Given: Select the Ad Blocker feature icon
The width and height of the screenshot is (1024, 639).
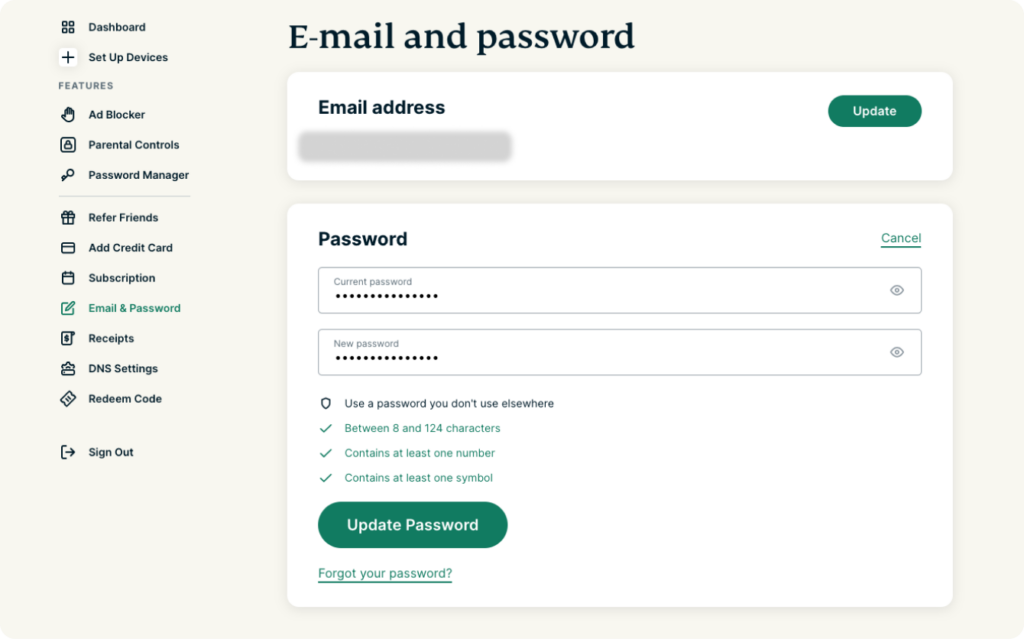Looking at the screenshot, I should tap(66, 114).
